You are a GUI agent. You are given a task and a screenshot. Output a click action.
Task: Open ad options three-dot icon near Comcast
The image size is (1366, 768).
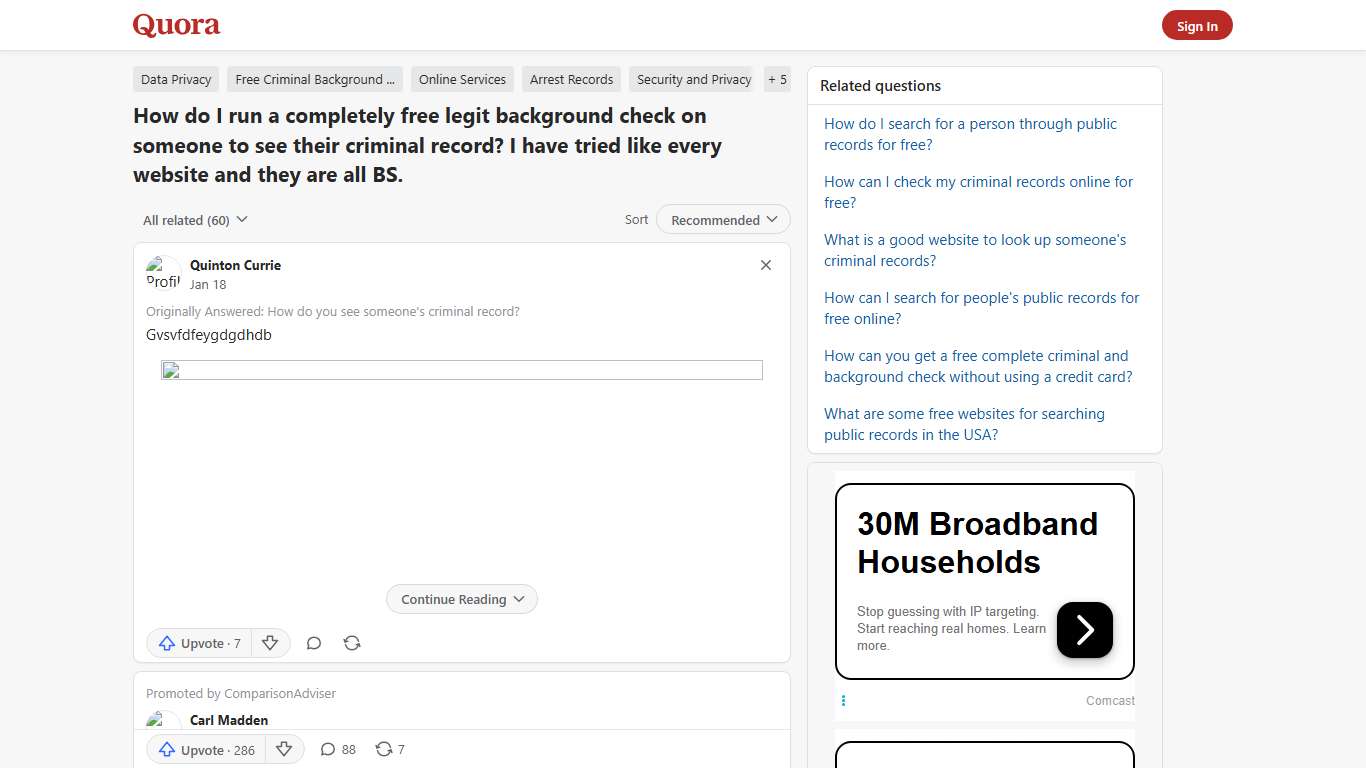click(843, 701)
